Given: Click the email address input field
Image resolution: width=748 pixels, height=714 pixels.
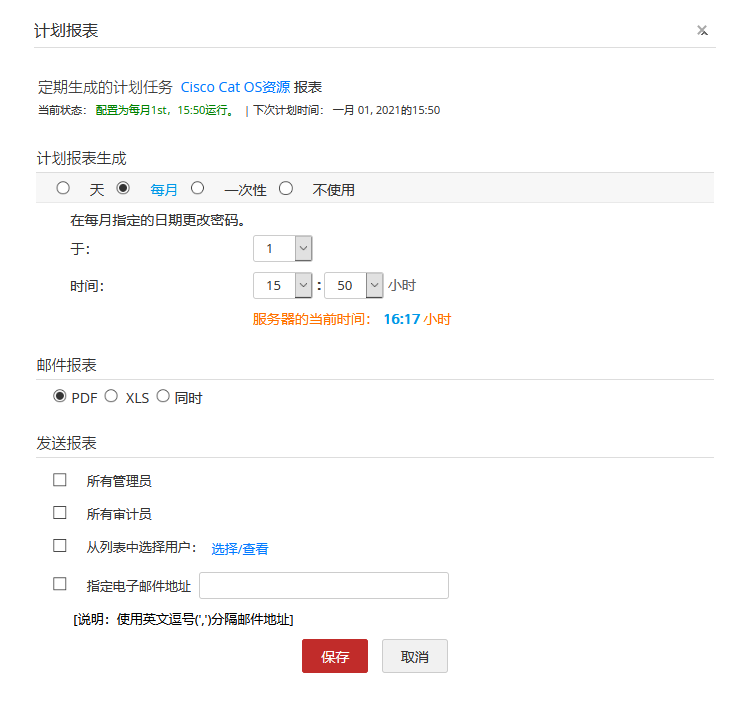Looking at the screenshot, I should point(324,586).
